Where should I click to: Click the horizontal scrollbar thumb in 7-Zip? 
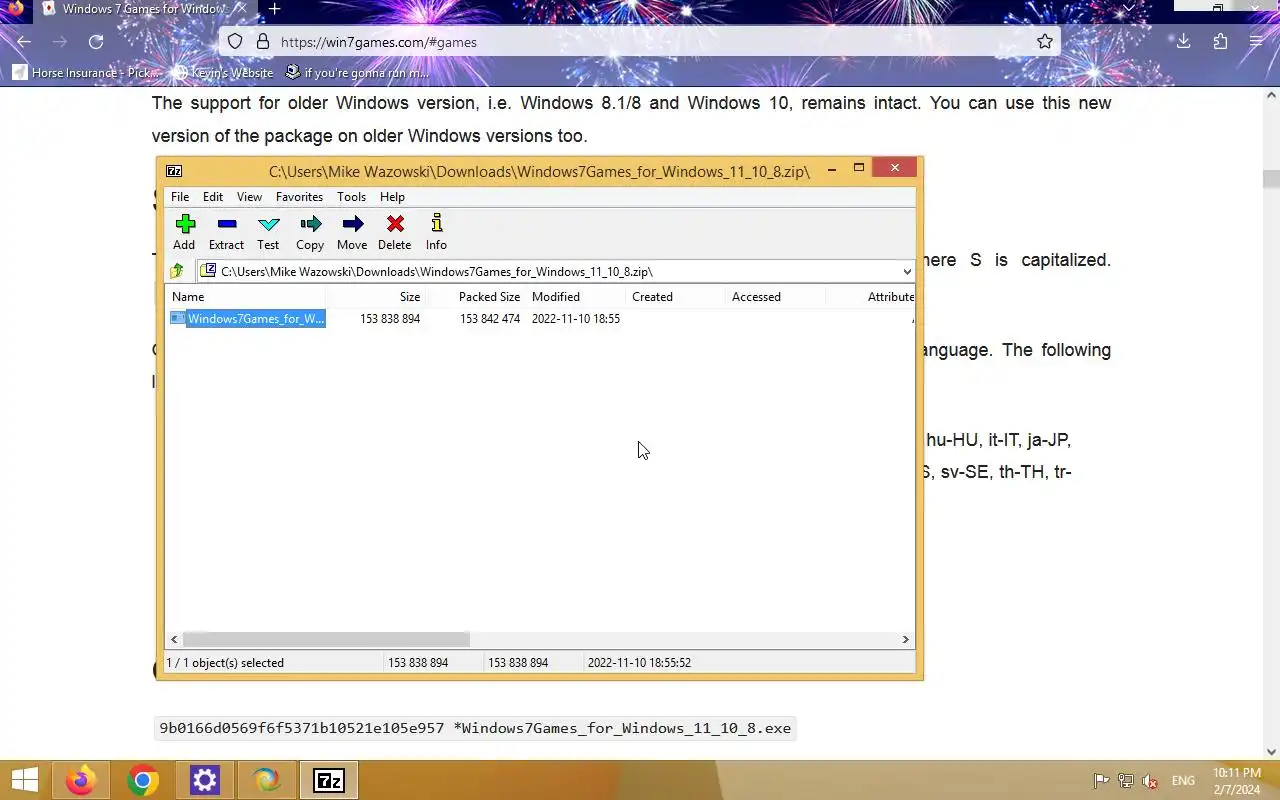(x=326, y=639)
